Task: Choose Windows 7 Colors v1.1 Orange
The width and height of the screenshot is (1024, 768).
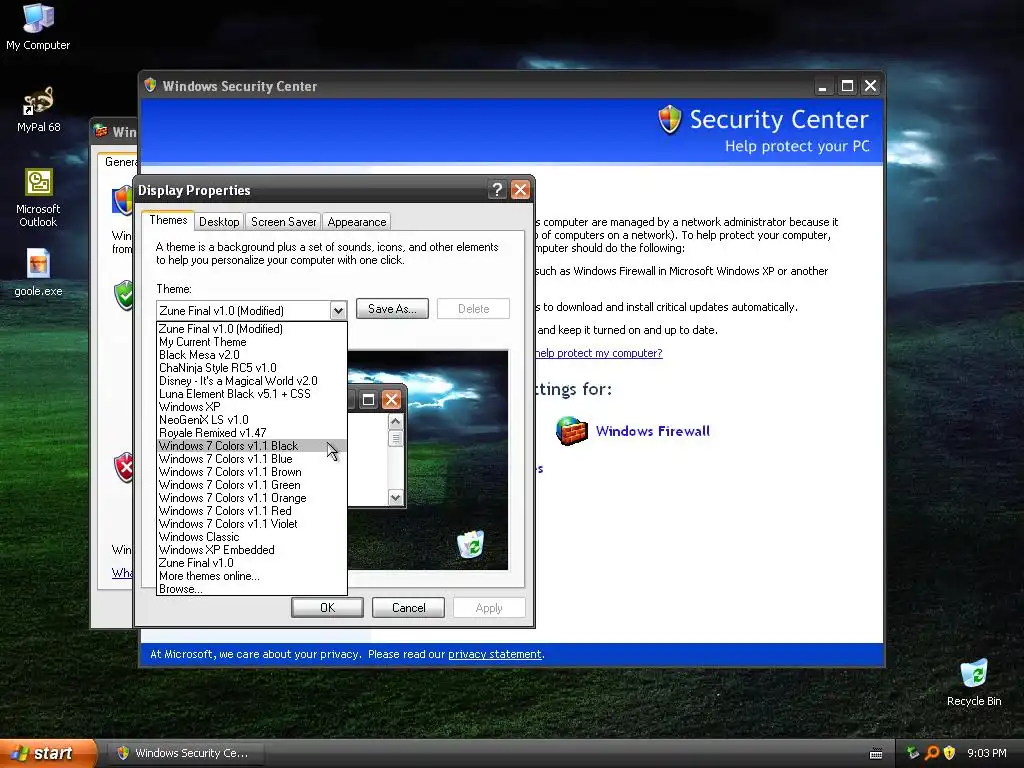Action: click(251, 498)
